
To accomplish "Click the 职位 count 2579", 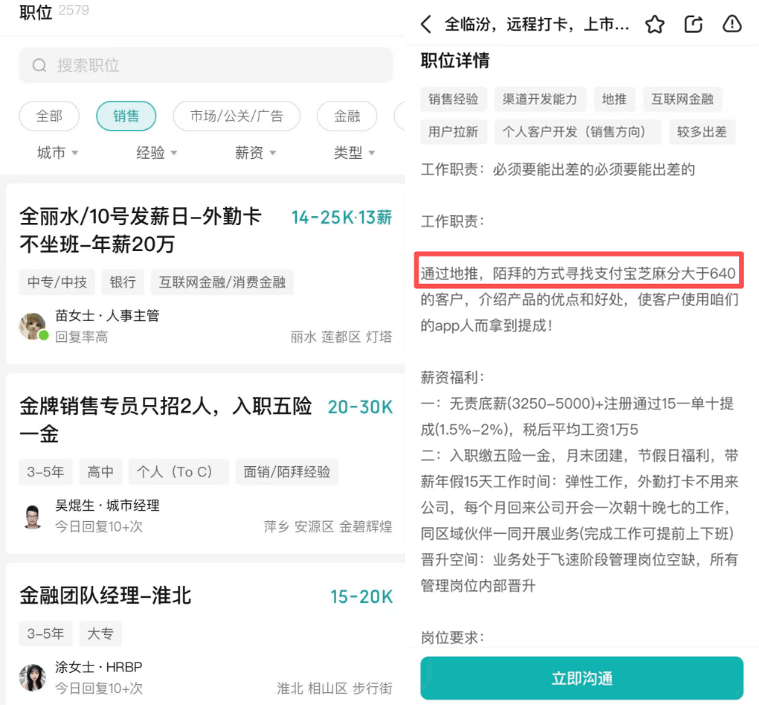I will pos(74,10).
